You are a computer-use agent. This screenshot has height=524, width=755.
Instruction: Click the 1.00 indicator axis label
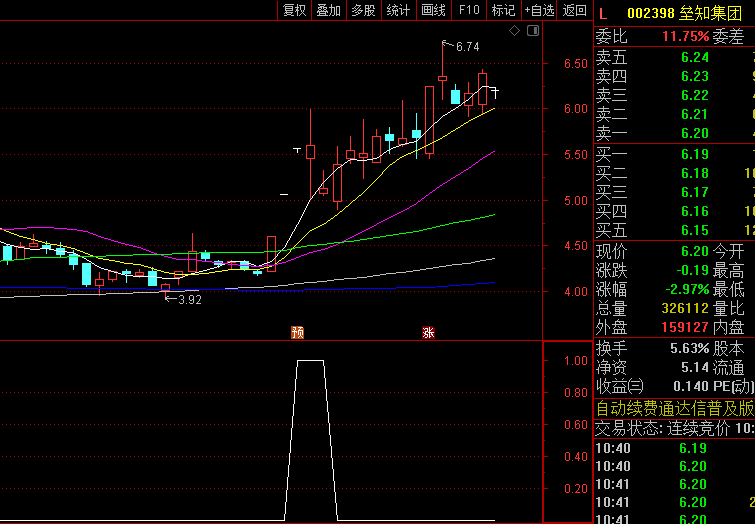tap(576, 361)
